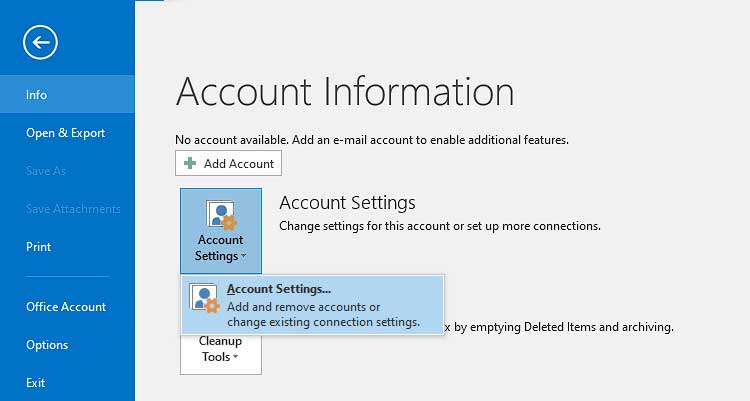750x401 pixels.
Task: Click the Add Account button
Action: coord(228,163)
